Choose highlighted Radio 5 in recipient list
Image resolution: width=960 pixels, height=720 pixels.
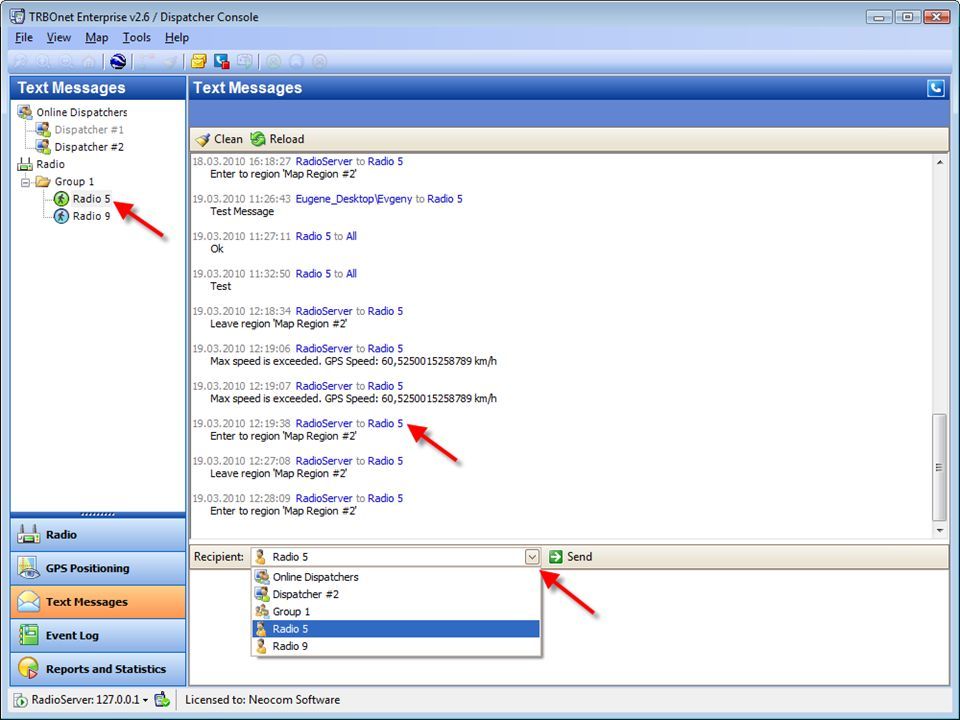click(x=396, y=629)
